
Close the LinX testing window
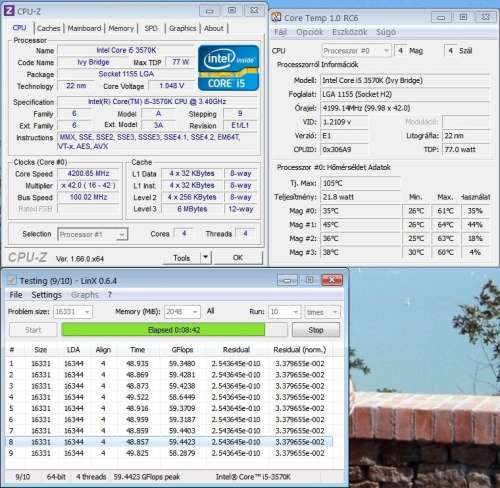click(332, 281)
